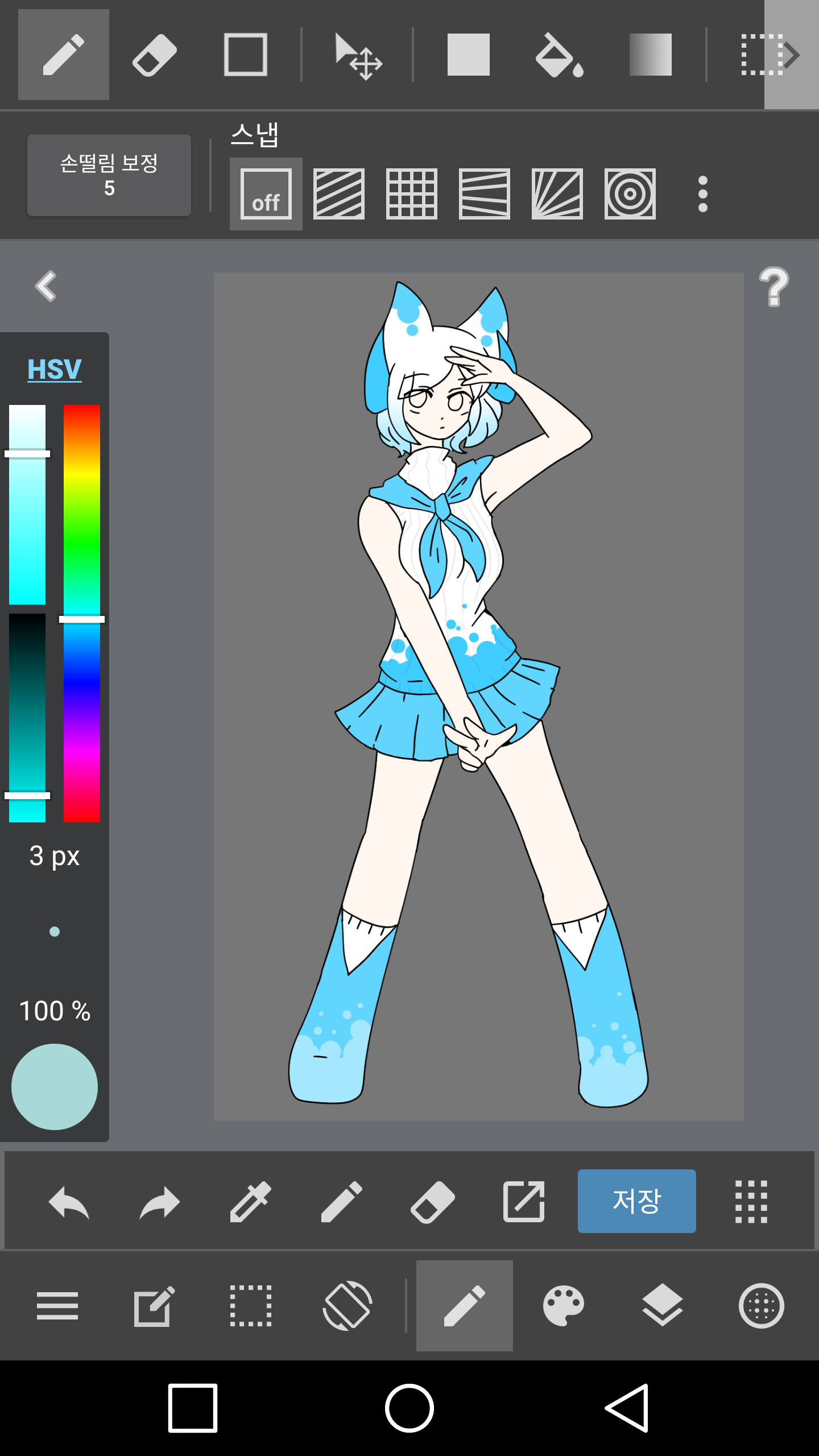Enable grid snap guide
This screenshot has width=819, height=1456.
412,194
